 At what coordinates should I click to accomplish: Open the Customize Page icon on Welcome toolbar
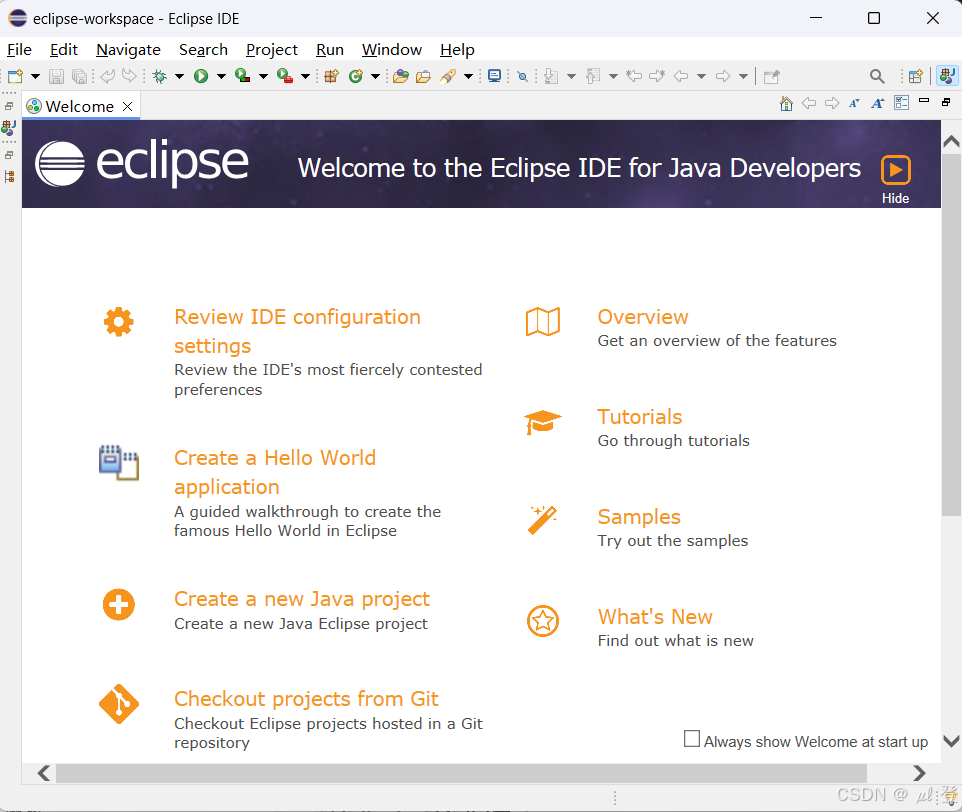(901, 103)
